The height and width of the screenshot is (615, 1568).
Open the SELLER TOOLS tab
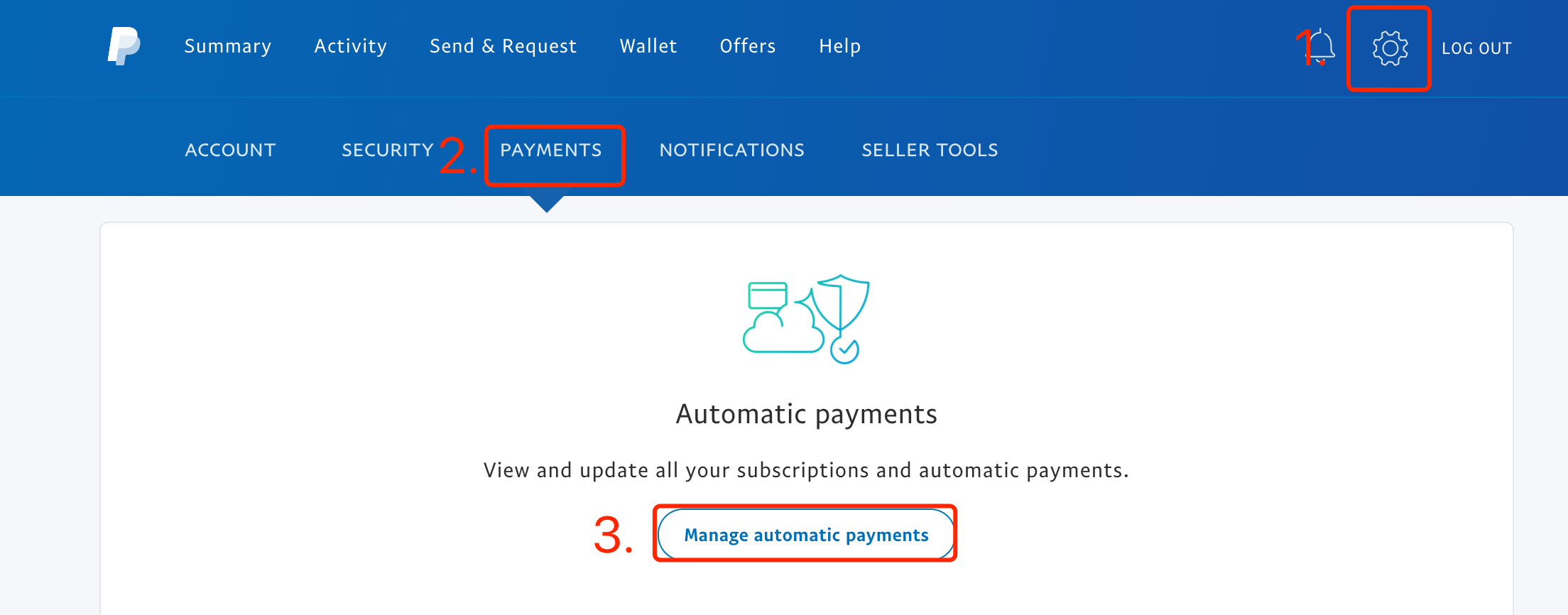pyautogui.click(x=930, y=150)
